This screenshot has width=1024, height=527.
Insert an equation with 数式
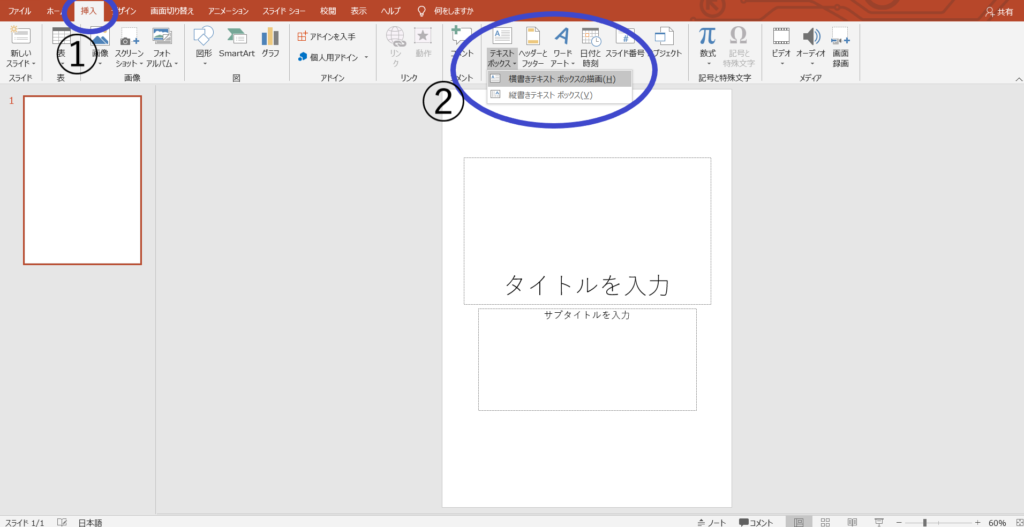(707, 46)
